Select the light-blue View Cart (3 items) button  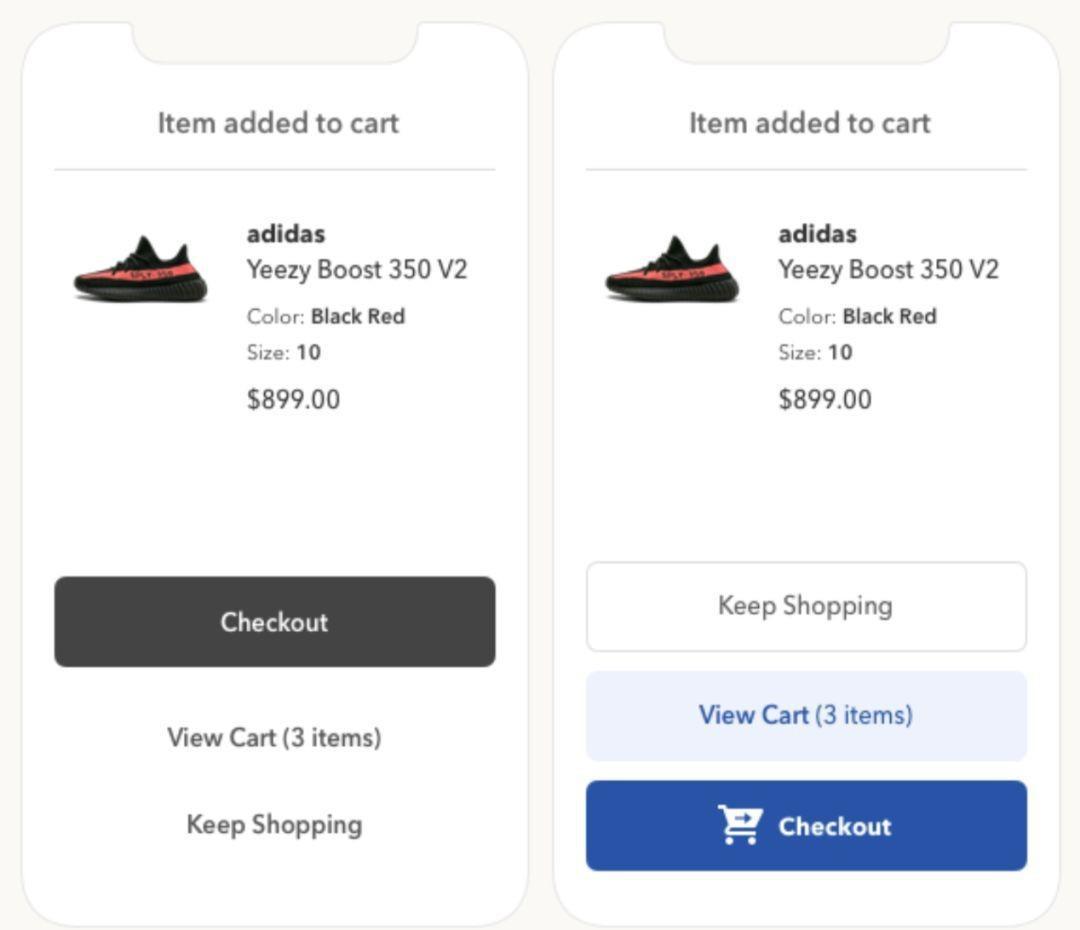point(807,716)
